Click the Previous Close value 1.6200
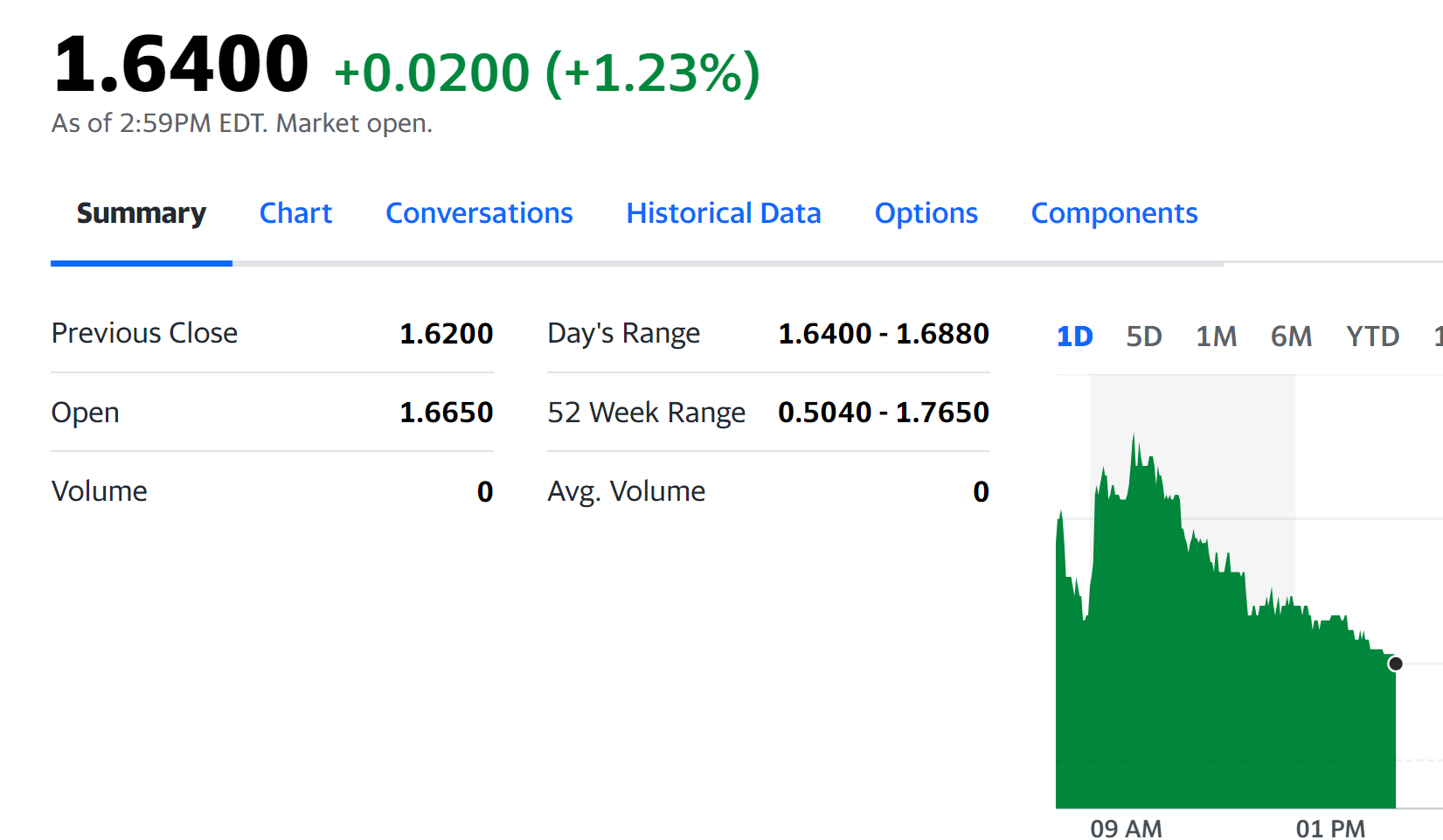This screenshot has height=840, width=1443. 447,333
